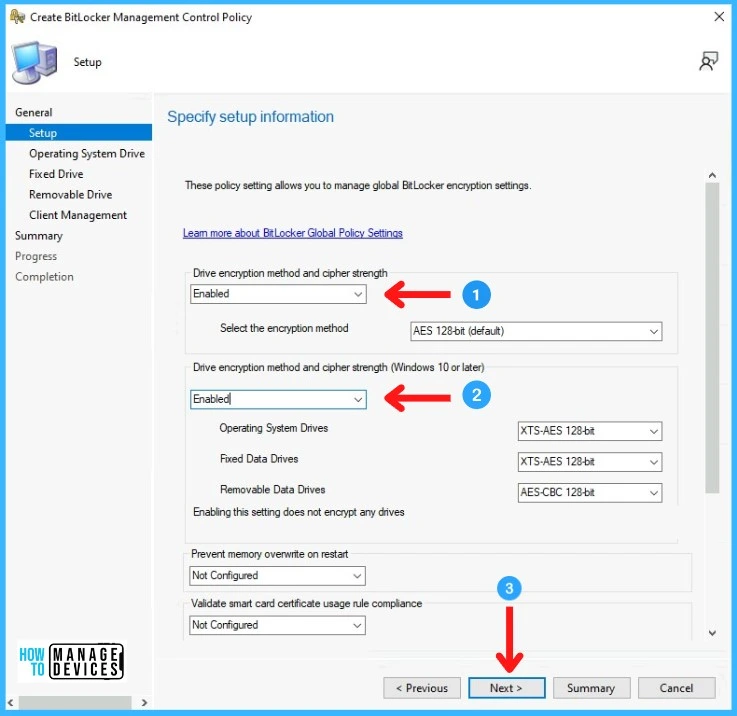Screen dimensions: 737x716
Task: Click the wizard computer setup icon
Action: coord(34,63)
